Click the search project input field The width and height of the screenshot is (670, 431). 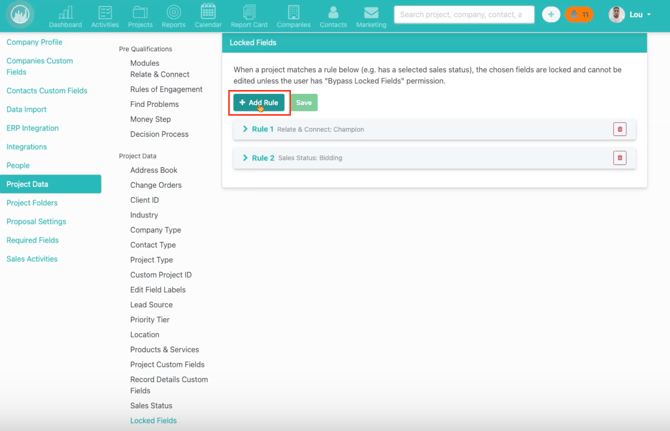463,15
